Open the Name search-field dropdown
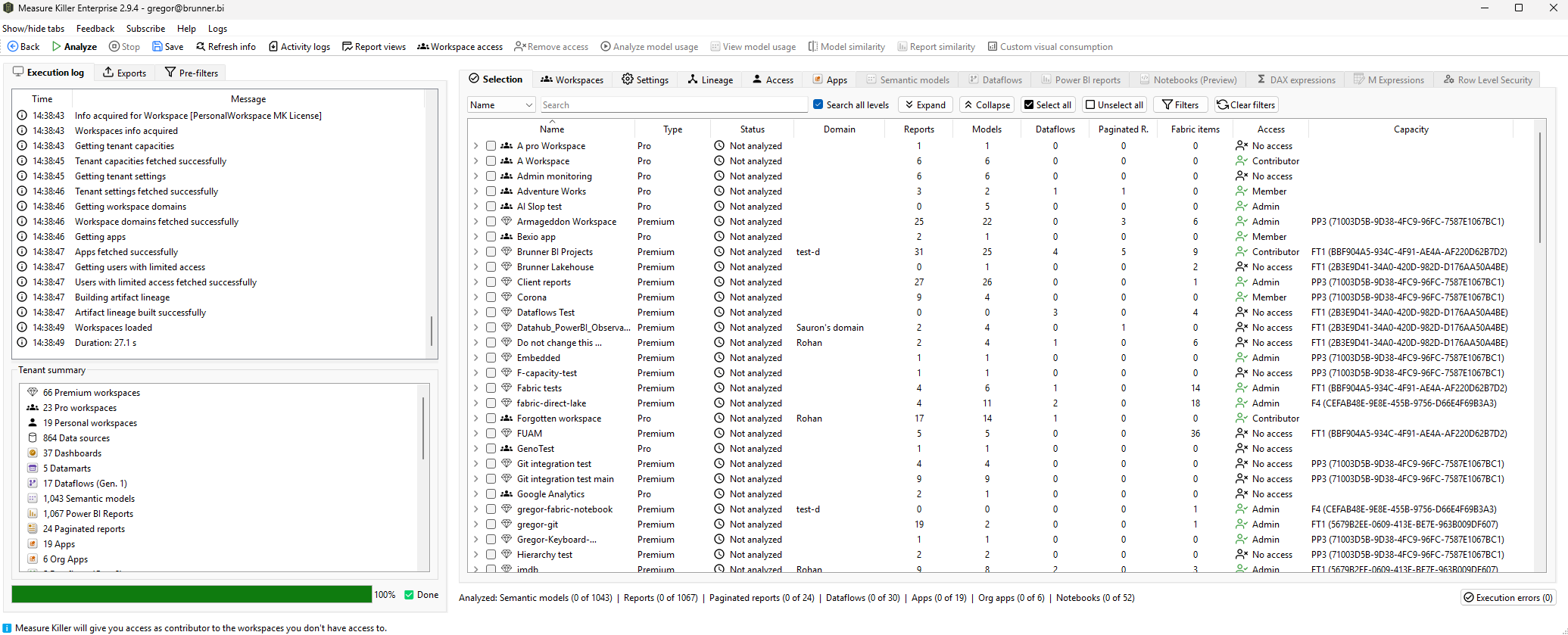 click(x=501, y=104)
